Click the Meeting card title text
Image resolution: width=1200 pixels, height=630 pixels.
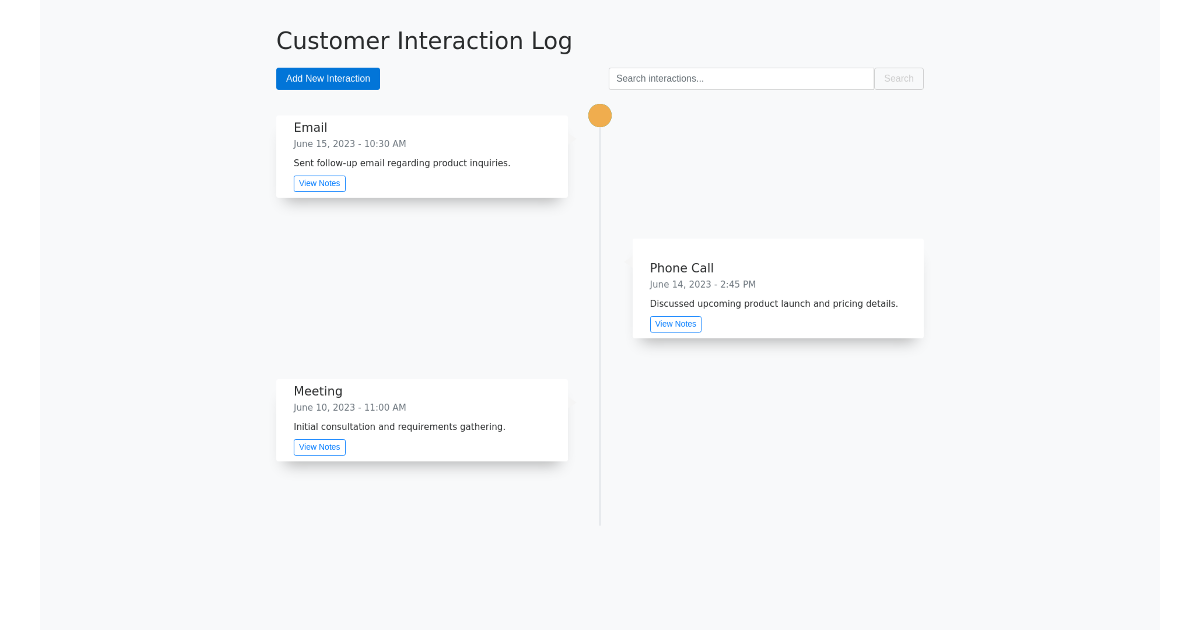(x=318, y=391)
